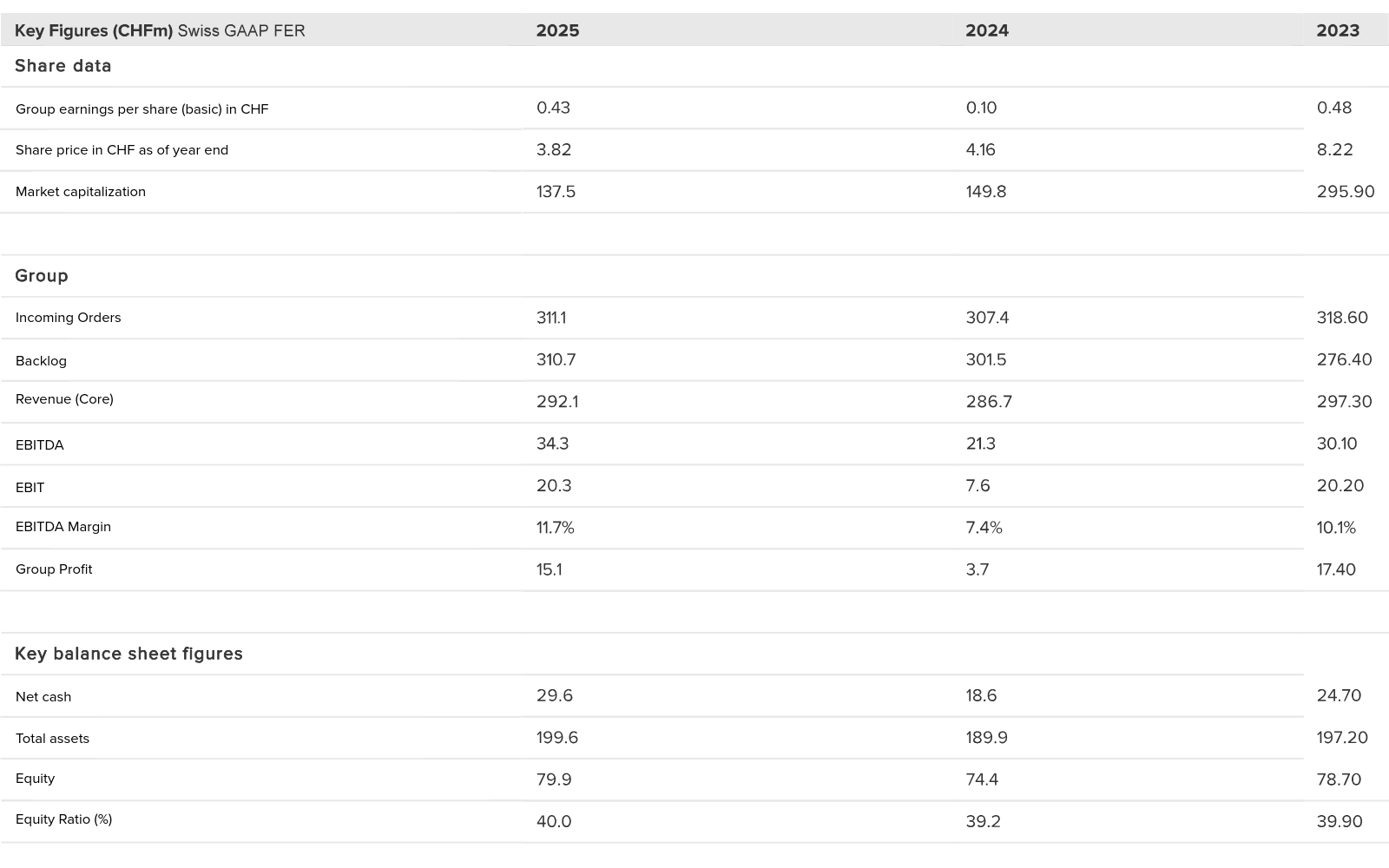Click the Total assets value 189.9
Viewport: 1389px width, 868px height.
pyautogui.click(x=987, y=737)
